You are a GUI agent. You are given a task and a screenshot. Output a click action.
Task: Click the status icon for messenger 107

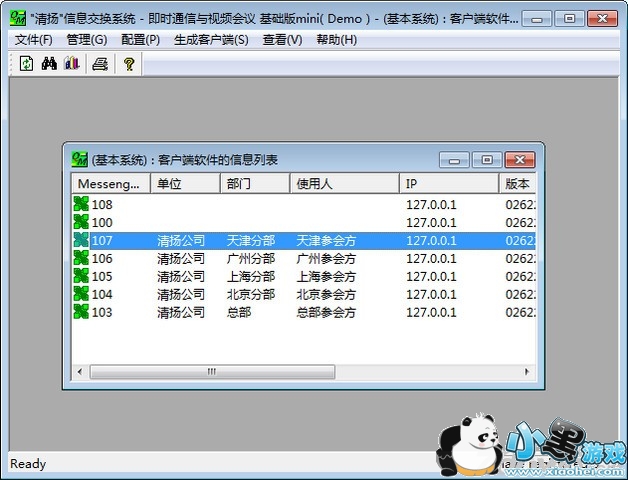click(81, 240)
